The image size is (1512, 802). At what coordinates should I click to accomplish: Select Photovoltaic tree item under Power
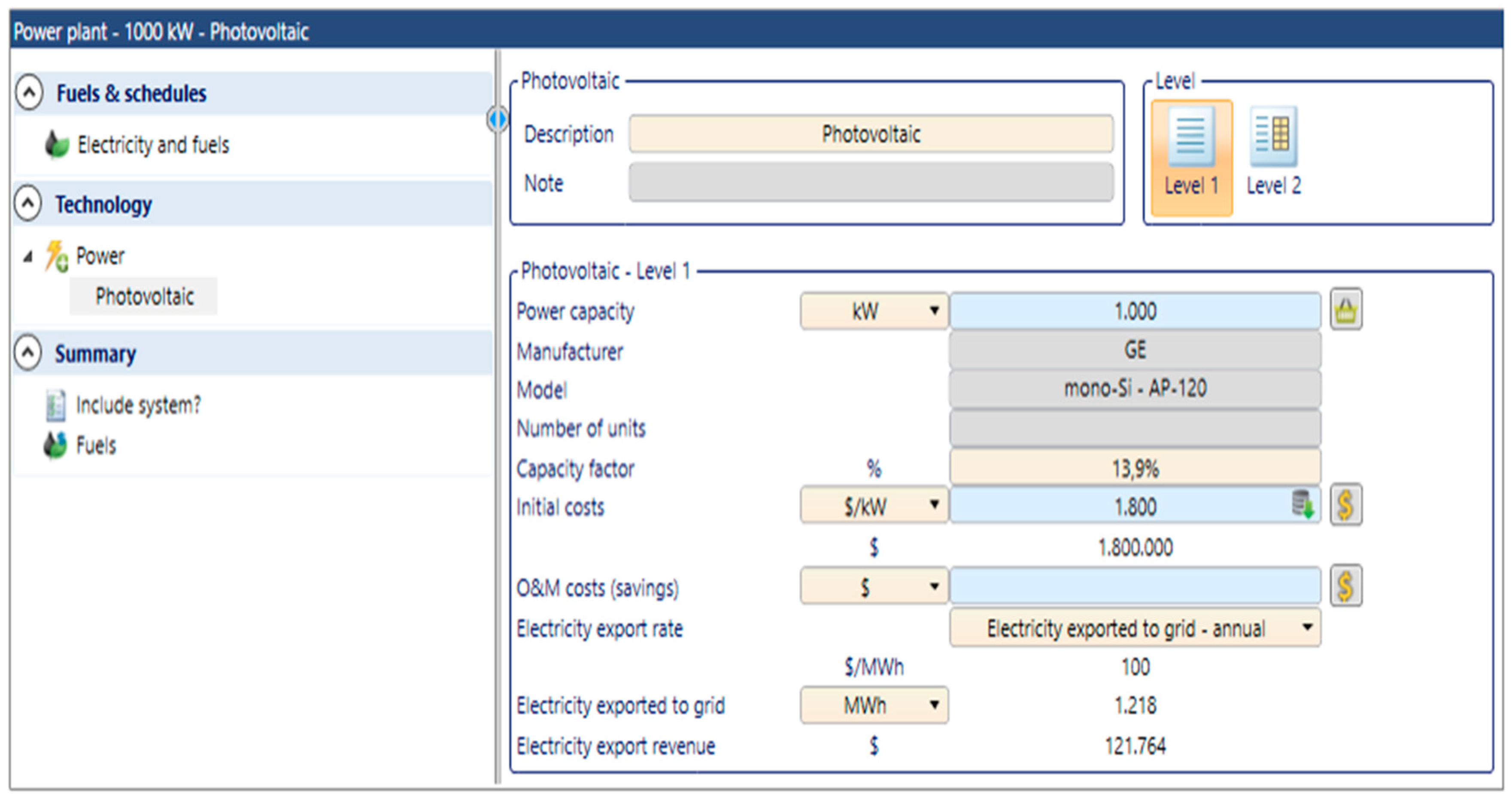click(x=144, y=296)
